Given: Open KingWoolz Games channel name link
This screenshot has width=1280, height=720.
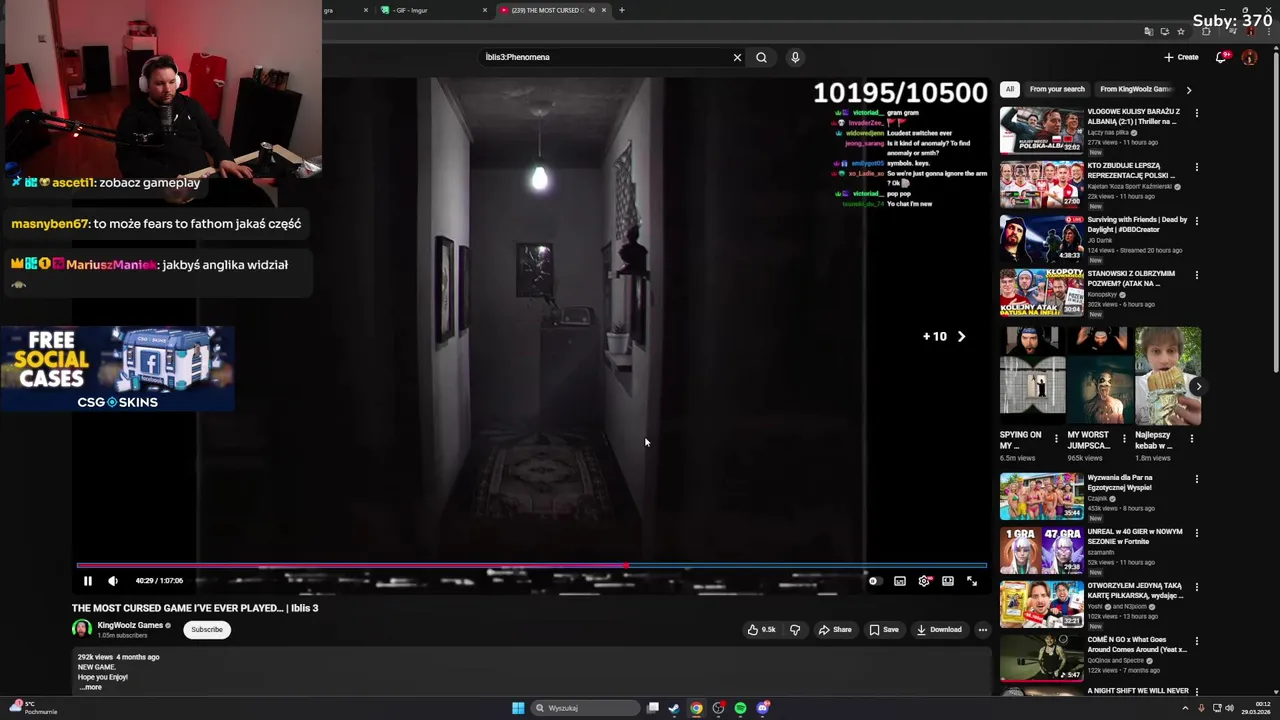Looking at the screenshot, I should click(x=130, y=625).
